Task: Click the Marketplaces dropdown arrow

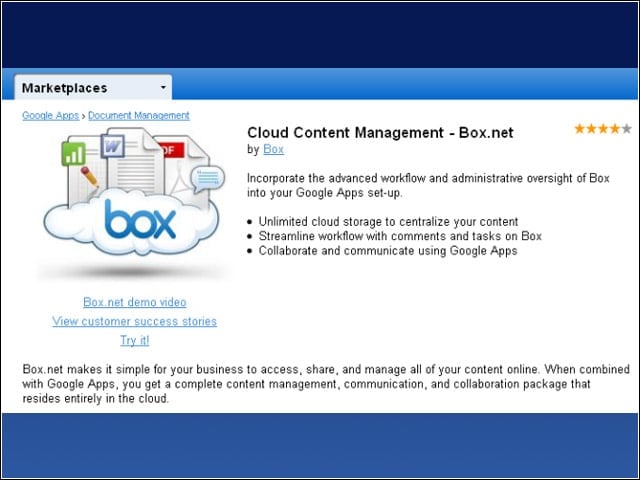Action: (x=163, y=87)
